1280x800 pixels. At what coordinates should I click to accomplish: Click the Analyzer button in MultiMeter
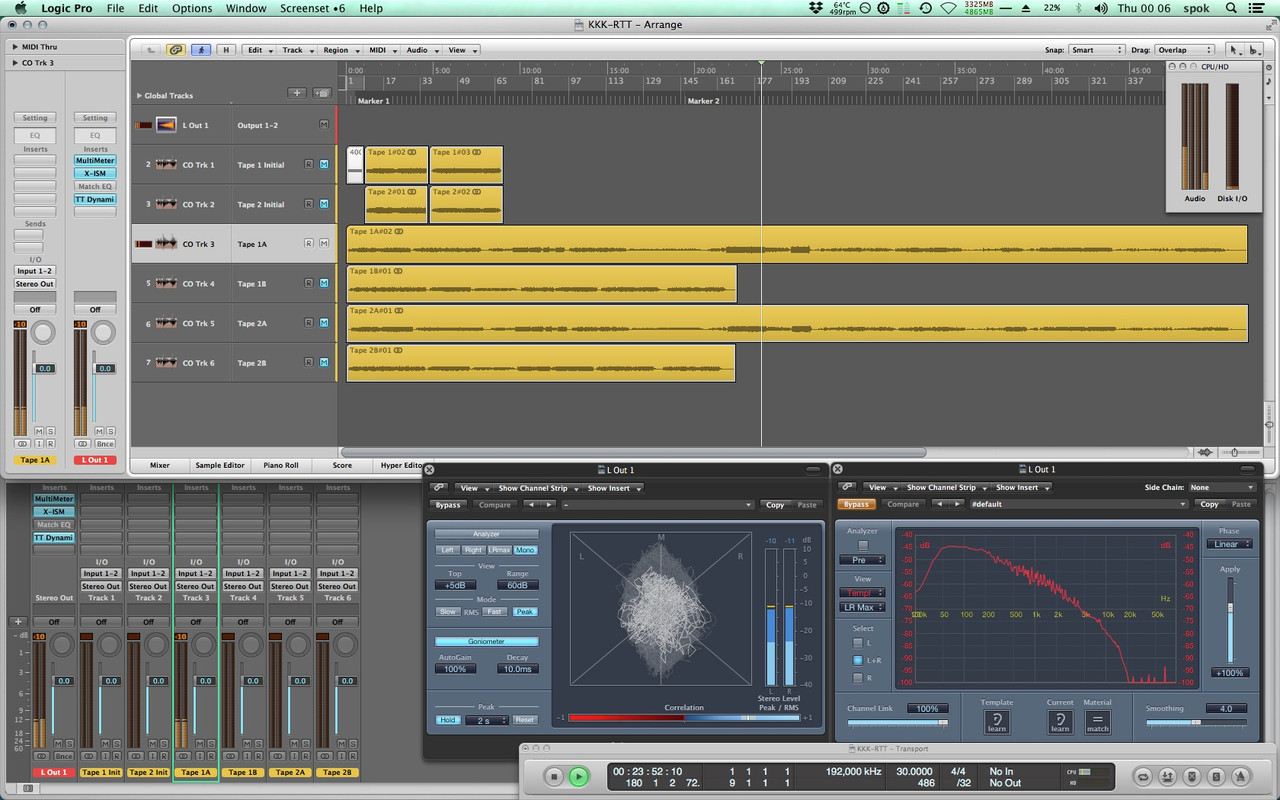pos(487,534)
